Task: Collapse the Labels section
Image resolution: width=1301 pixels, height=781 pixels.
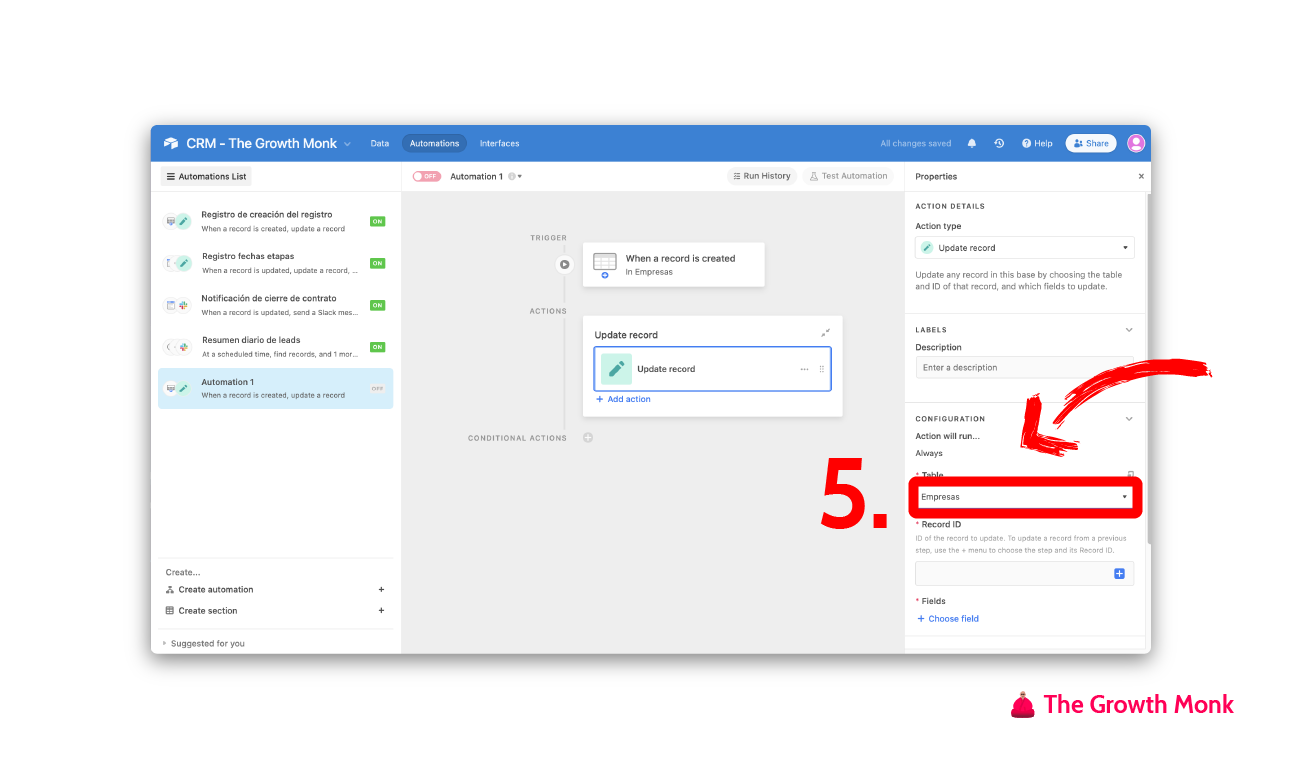Action: pyautogui.click(x=1129, y=329)
